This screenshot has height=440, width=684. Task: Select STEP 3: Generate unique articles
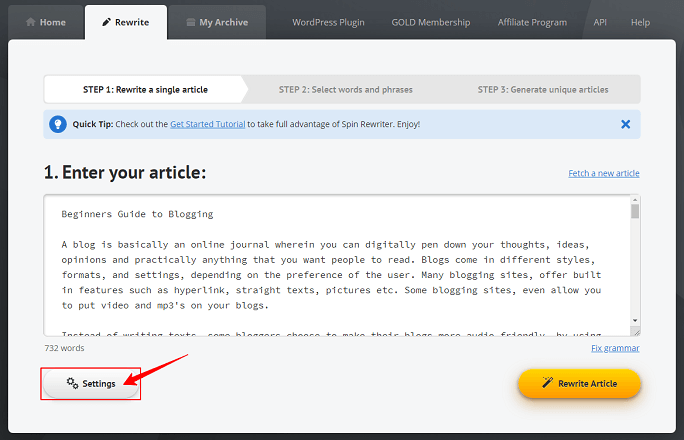543,89
